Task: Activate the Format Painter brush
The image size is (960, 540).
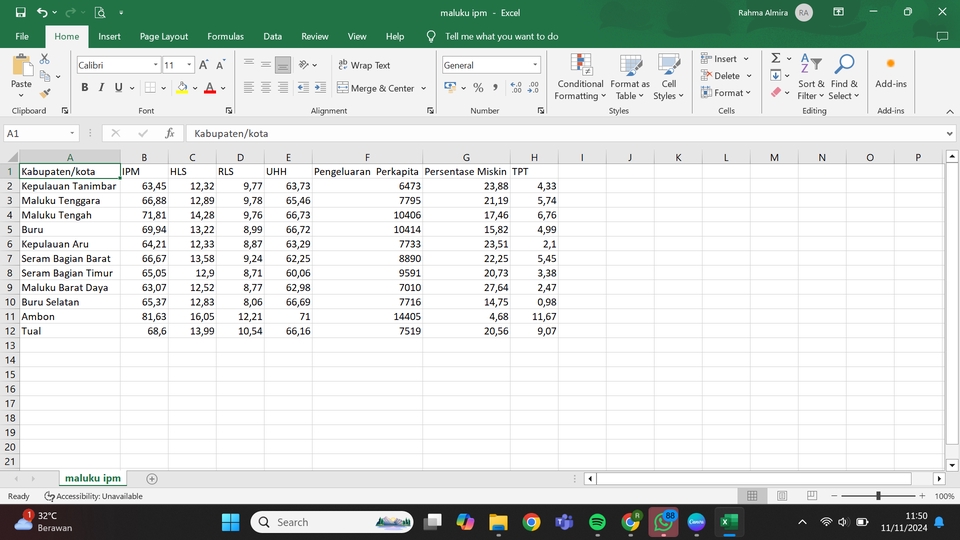Action: [x=45, y=93]
